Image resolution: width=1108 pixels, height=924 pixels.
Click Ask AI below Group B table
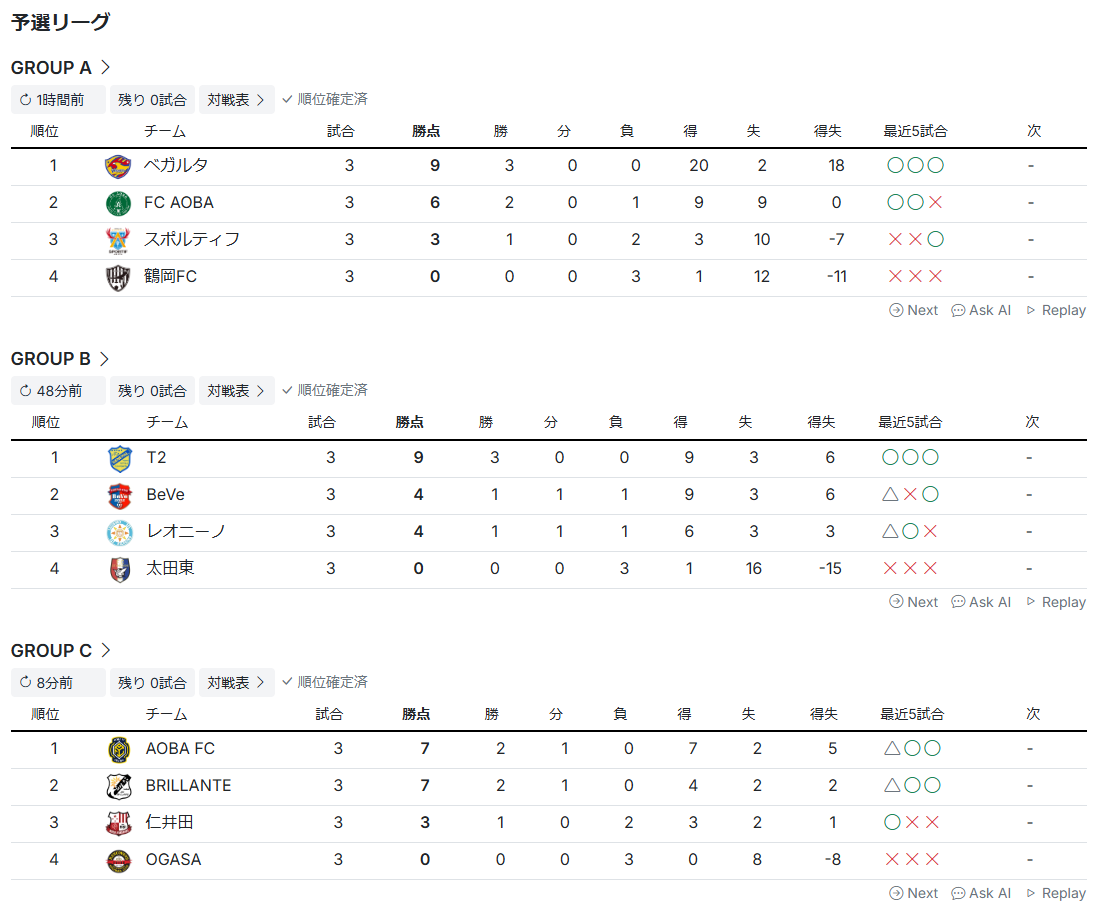981,602
